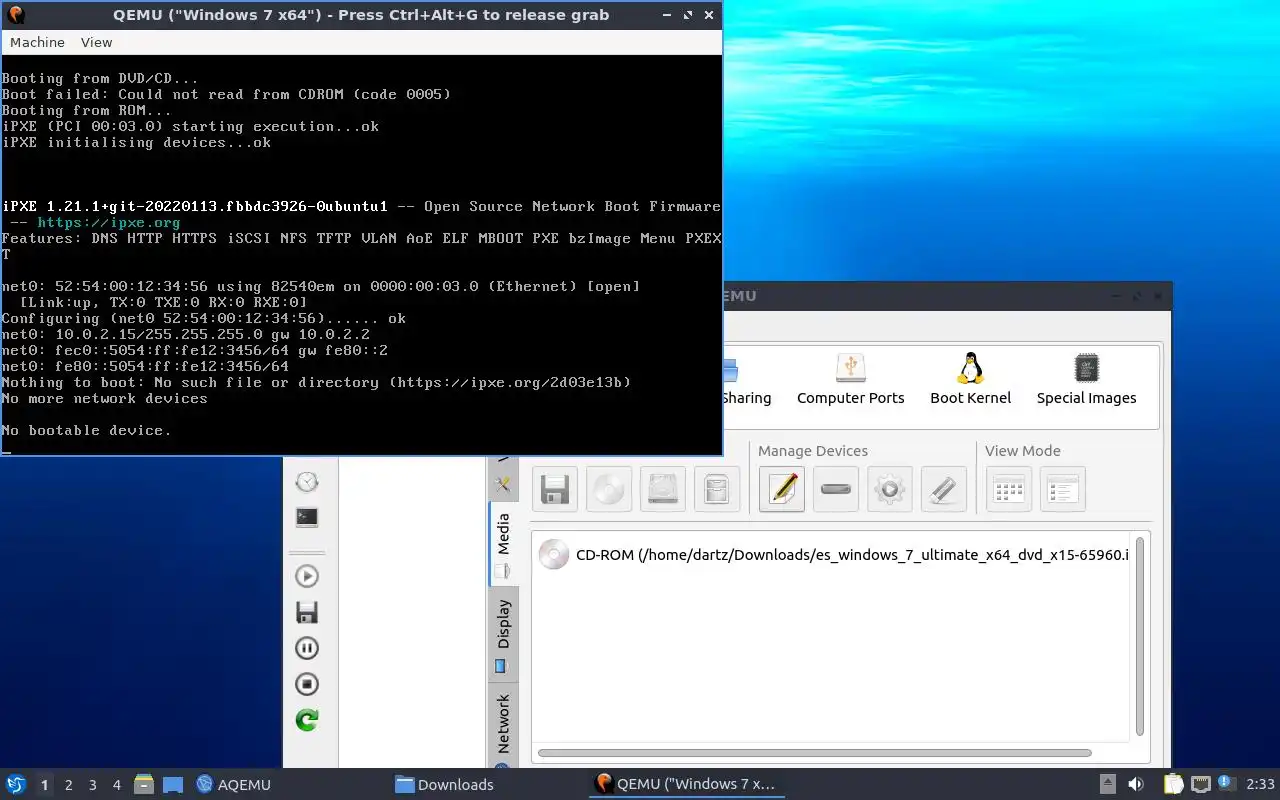This screenshot has width=1280, height=800.
Task: Open the system start menu icon
Action: [x=16, y=784]
